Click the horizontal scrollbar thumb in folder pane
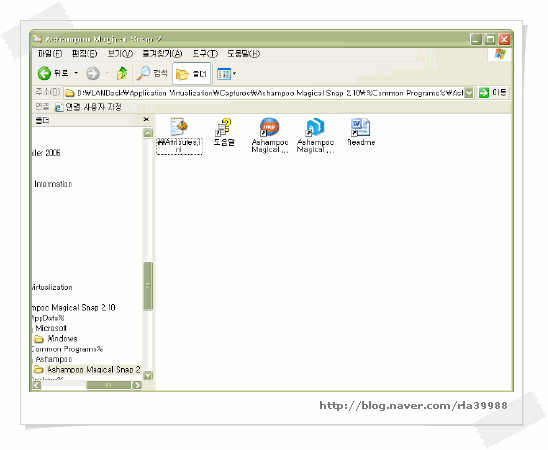The image size is (548, 450). tap(109, 385)
